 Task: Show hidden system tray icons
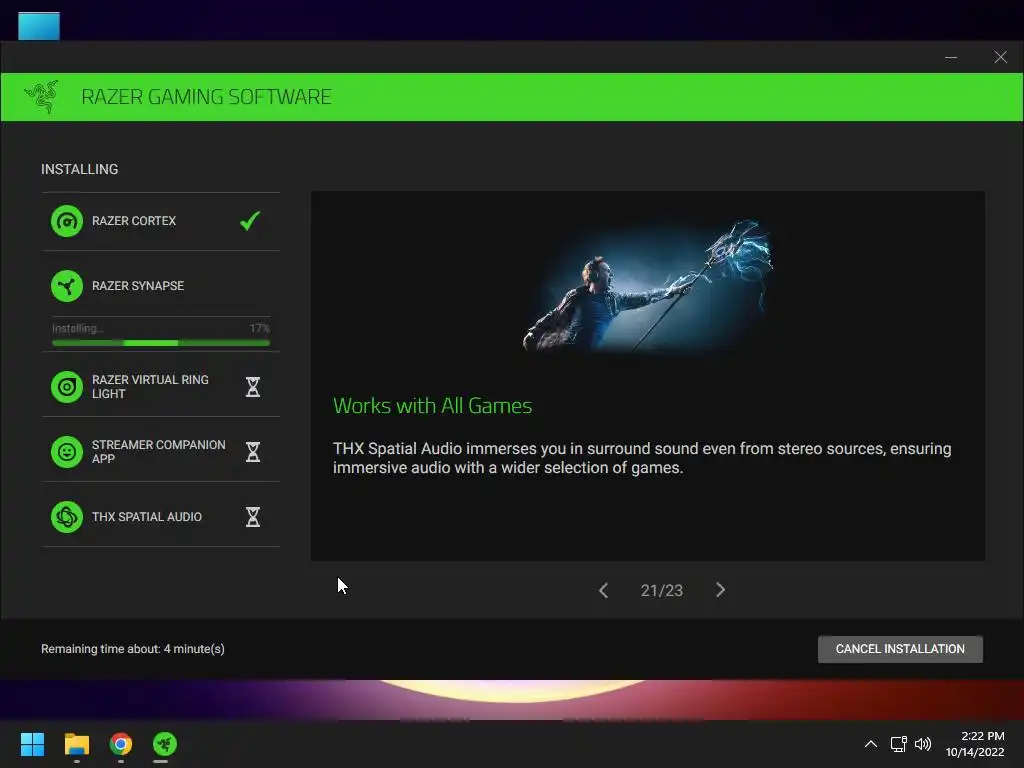pyautogui.click(x=871, y=744)
